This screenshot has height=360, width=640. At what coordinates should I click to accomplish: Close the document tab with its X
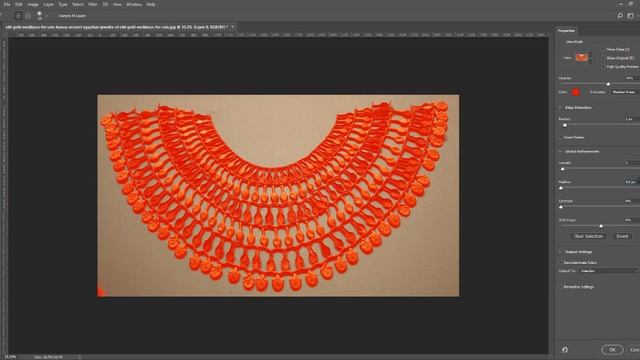tap(232, 27)
